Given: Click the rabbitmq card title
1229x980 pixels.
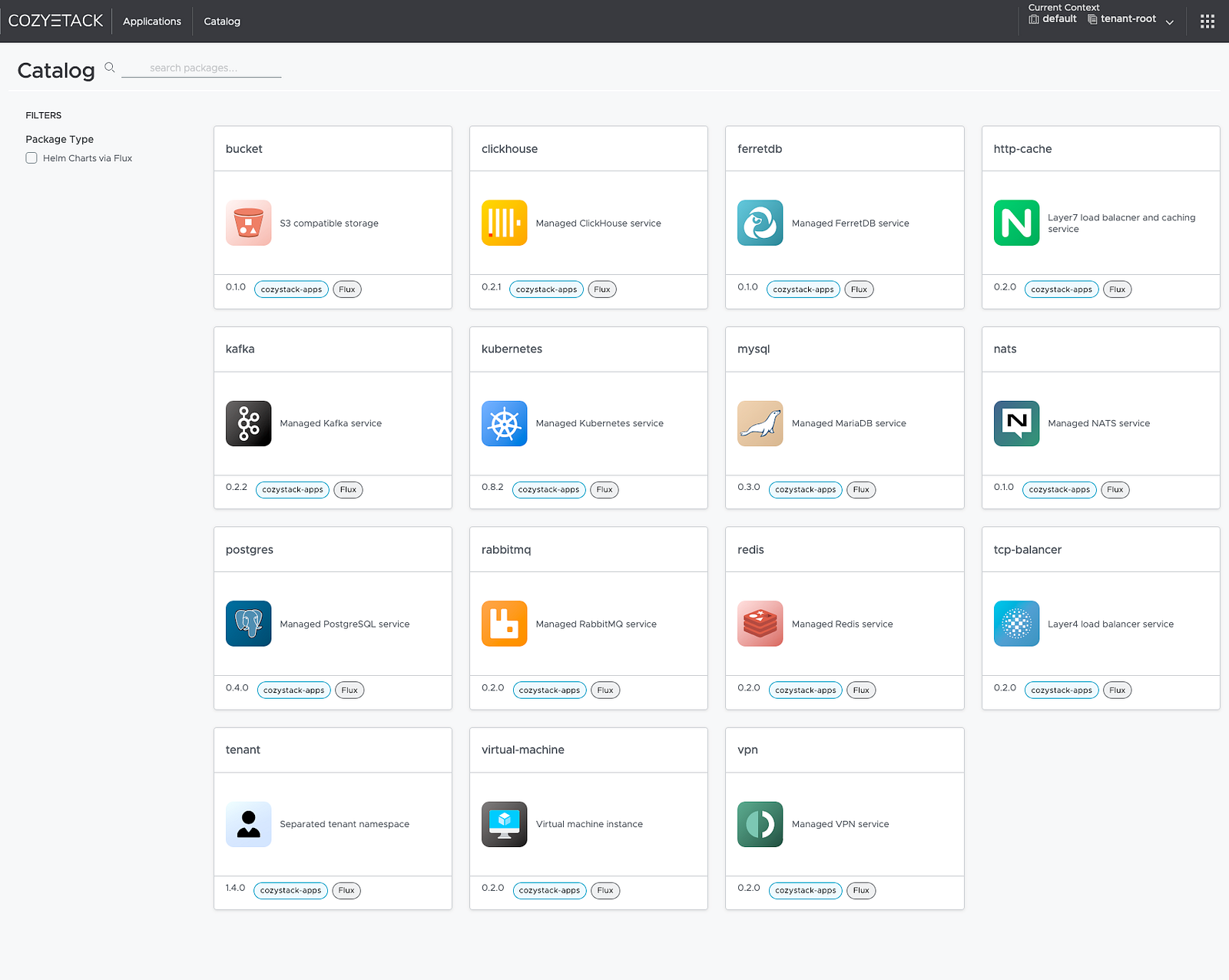Looking at the screenshot, I should [x=506, y=550].
